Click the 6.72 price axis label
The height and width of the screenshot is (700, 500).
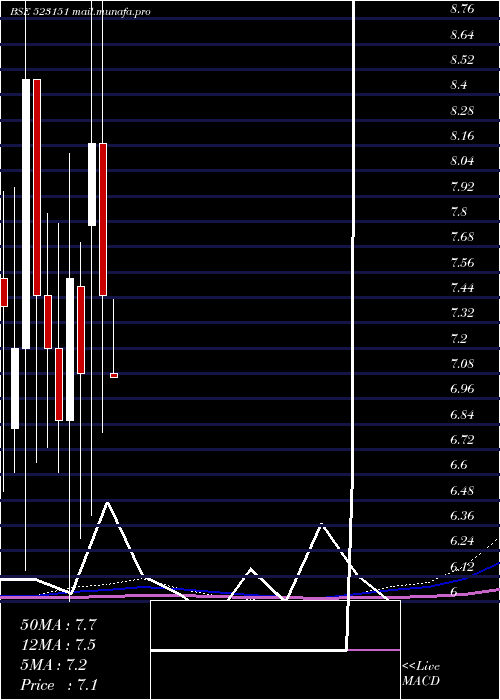point(462,440)
